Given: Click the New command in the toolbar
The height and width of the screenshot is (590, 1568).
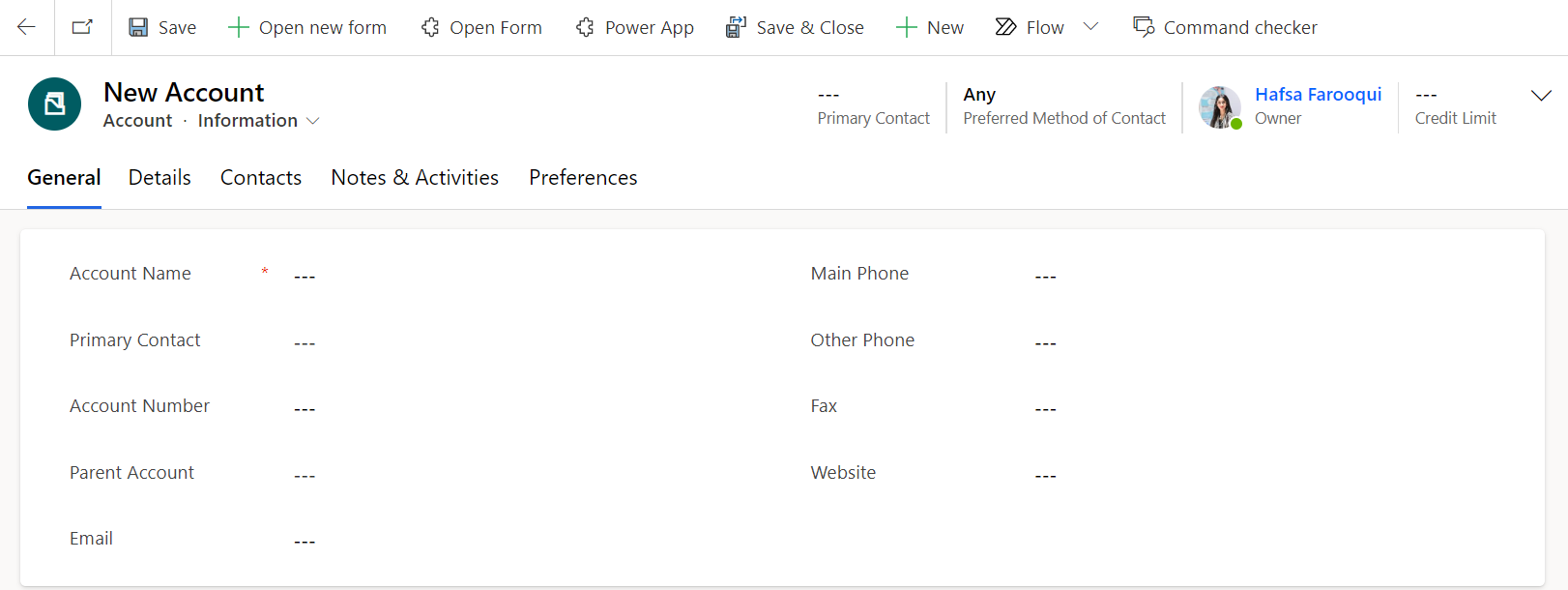Looking at the screenshot, I should click(x=930, y=27).
